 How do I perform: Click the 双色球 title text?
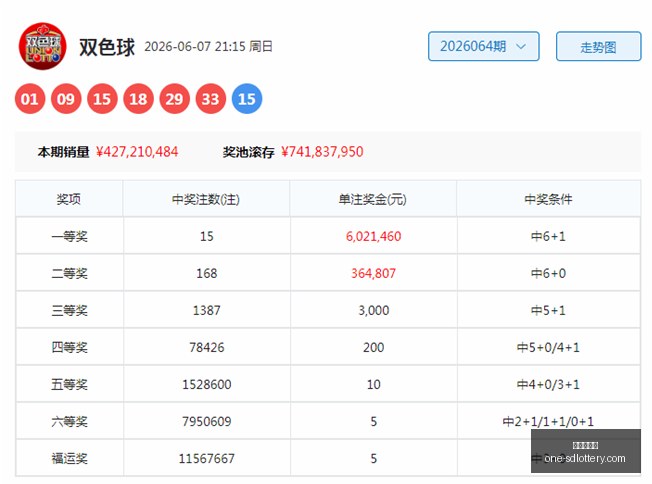(107, 47)
